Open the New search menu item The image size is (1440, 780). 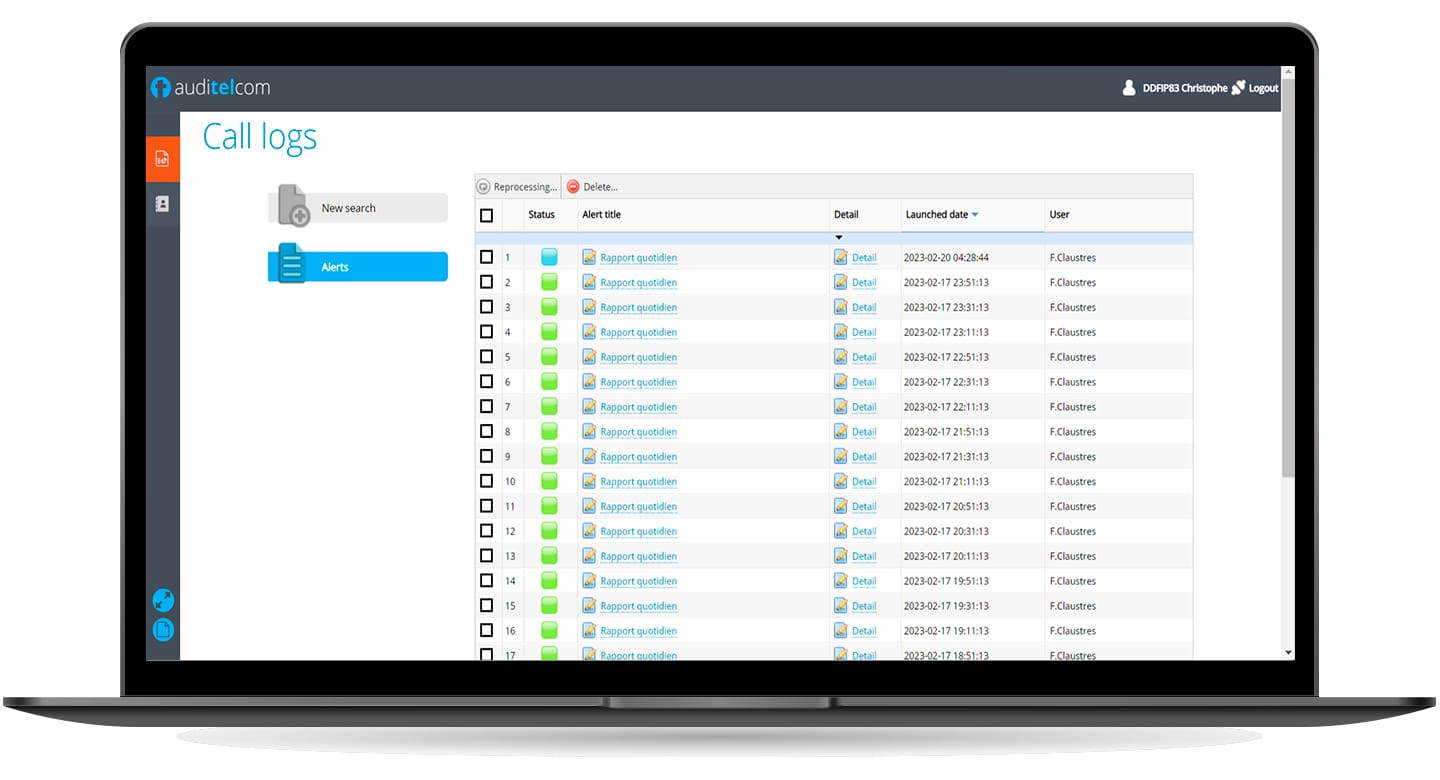pos(358,208)
